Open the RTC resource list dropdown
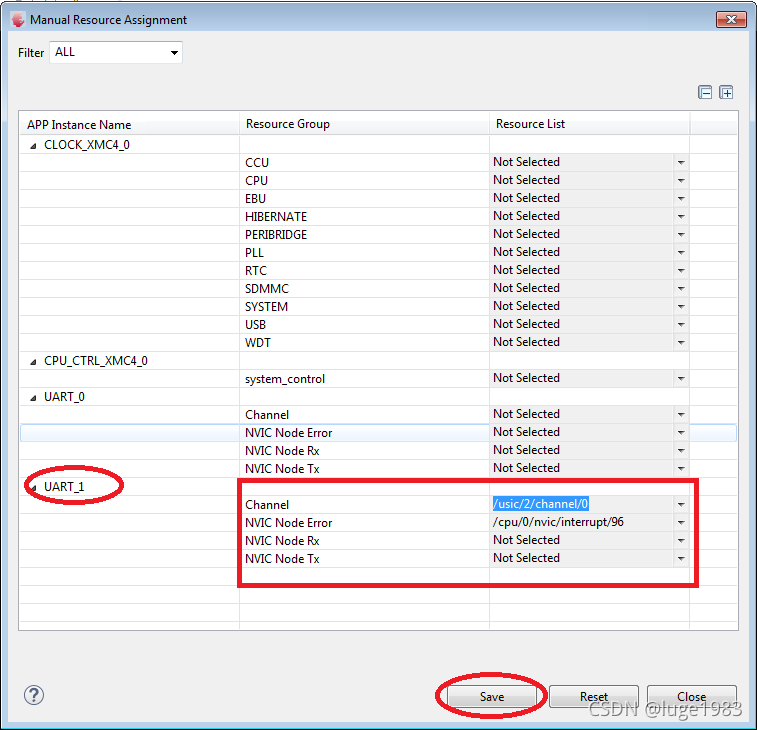The height and width of the screenshot is (730, 757). [x=681, y=270]
